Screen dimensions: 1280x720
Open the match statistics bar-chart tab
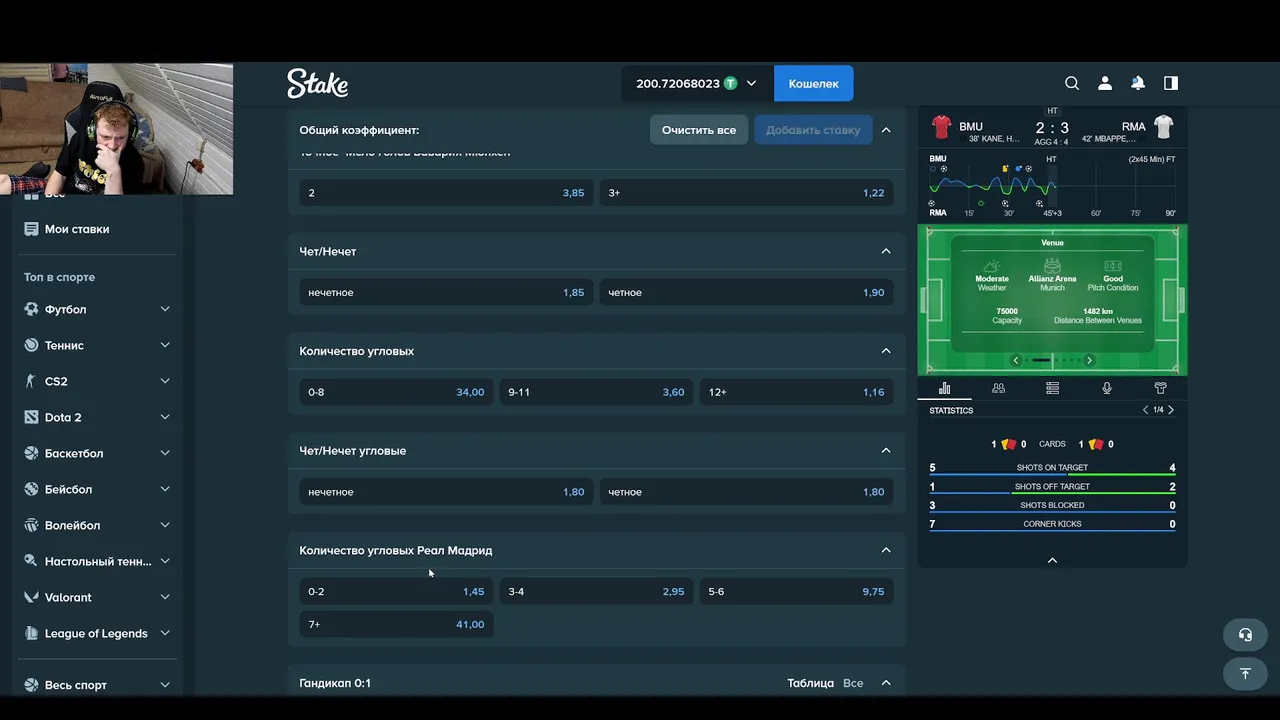[x=945, y=388]
